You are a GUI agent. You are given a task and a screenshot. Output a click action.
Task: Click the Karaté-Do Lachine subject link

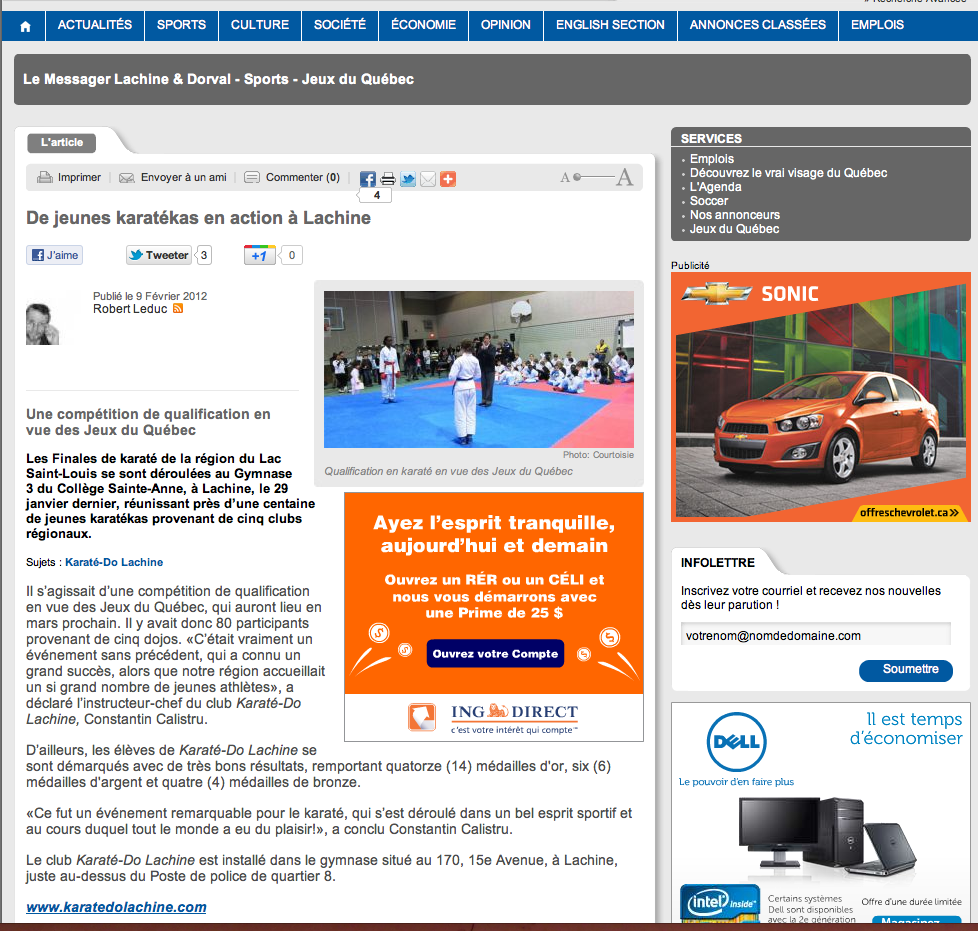pos(114,562)
